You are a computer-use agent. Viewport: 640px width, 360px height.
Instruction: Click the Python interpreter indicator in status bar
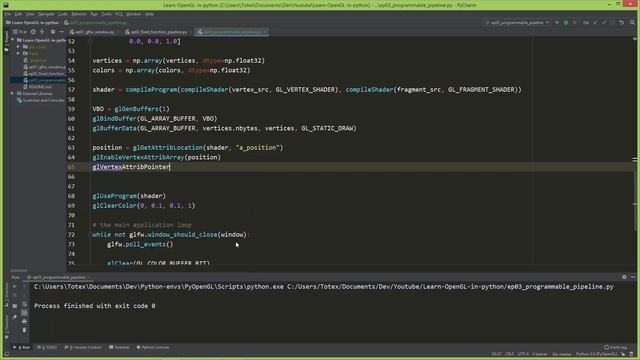pyautogui.click(x=597, y=354)
